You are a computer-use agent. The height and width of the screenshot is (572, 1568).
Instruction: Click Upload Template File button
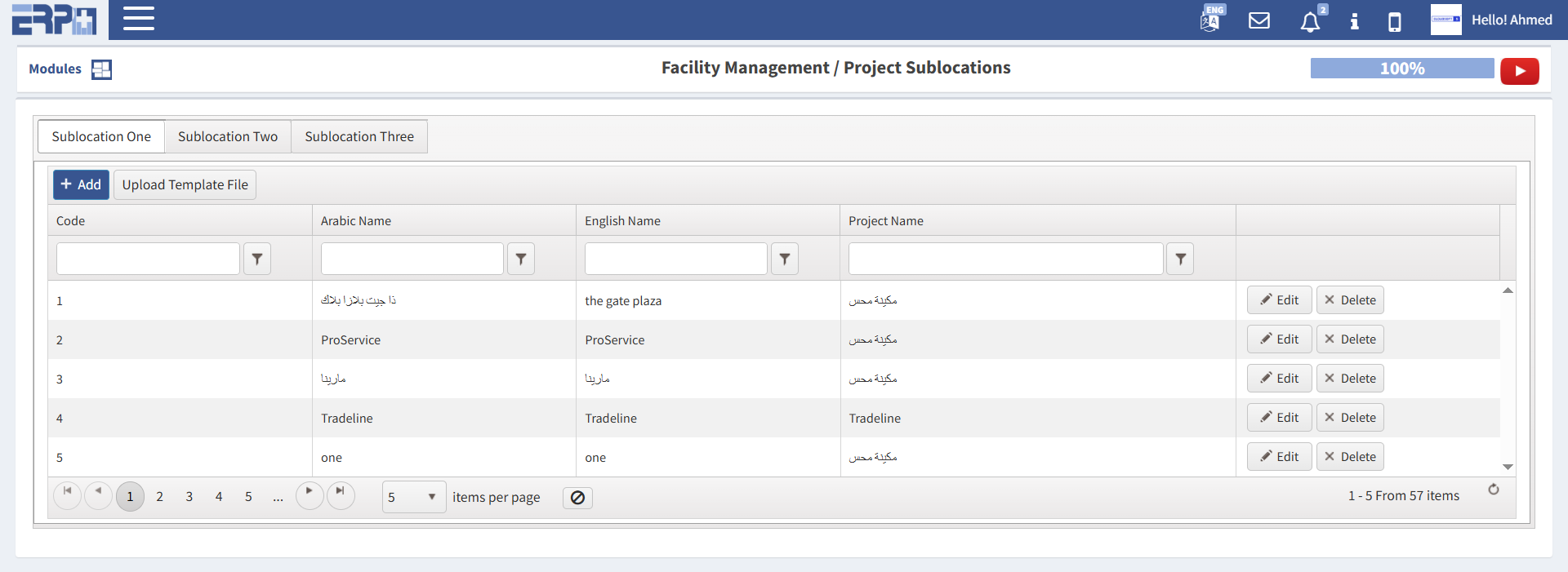[185, 184]
